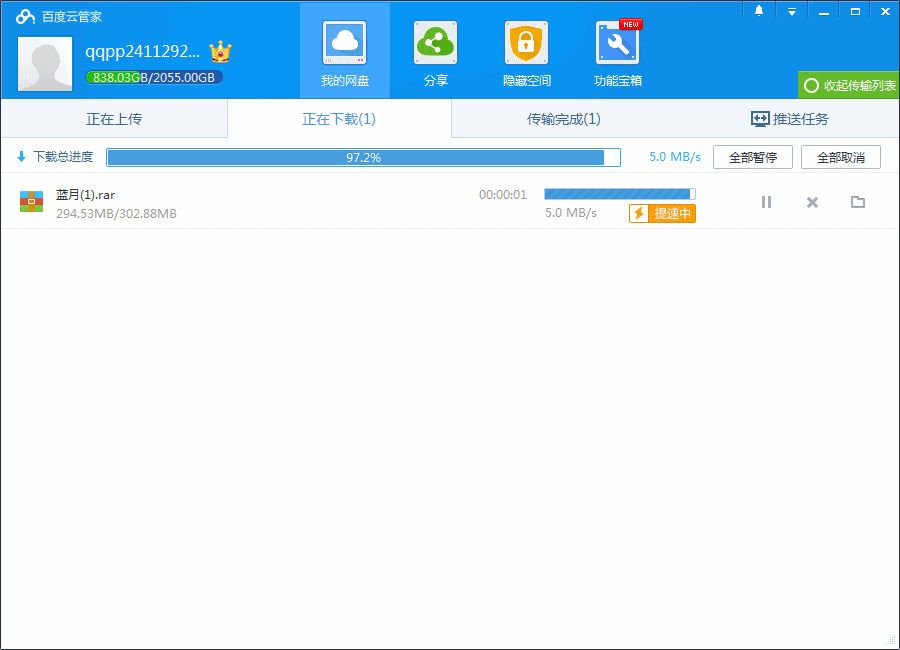900x650 pixels.
Task: Open 功能宝箱 wrench toolbox icon
Action: point(618,43)
